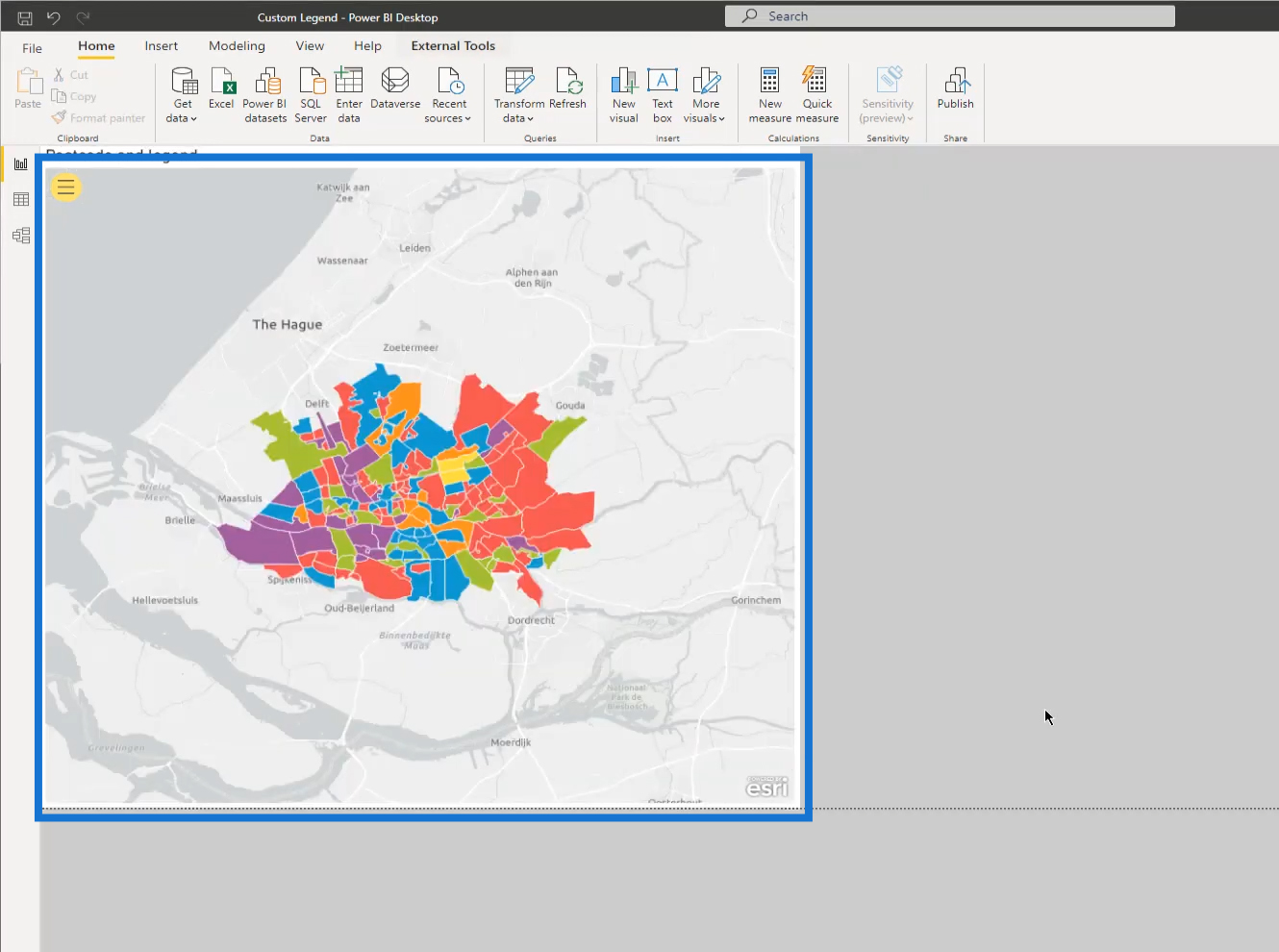Switch to the View tab
This screenshot has height=952, width=1279.
(310, 46)
